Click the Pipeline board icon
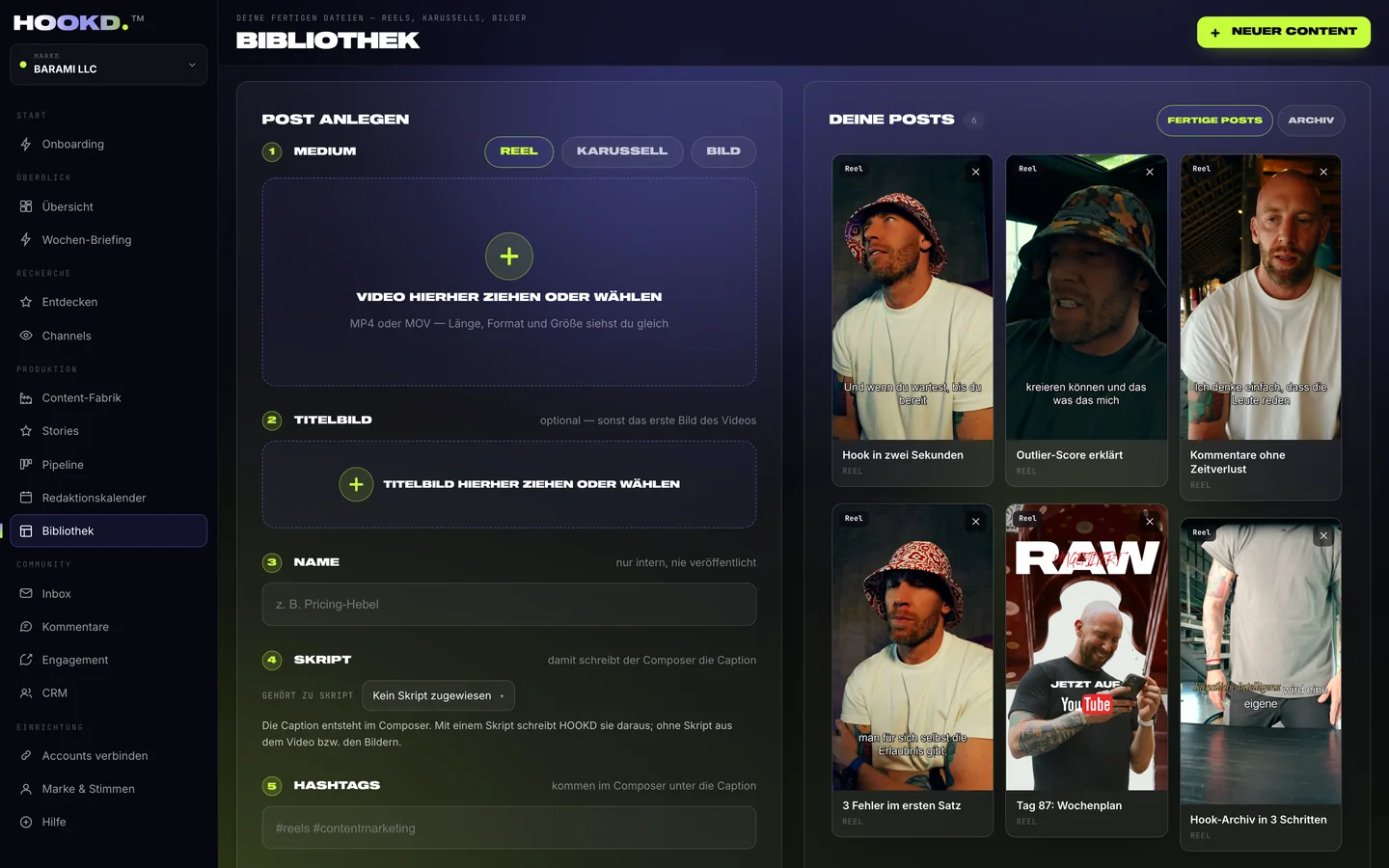Image resolution: width=1389 pixels, height=868 pixels. [x=26, y=465]
